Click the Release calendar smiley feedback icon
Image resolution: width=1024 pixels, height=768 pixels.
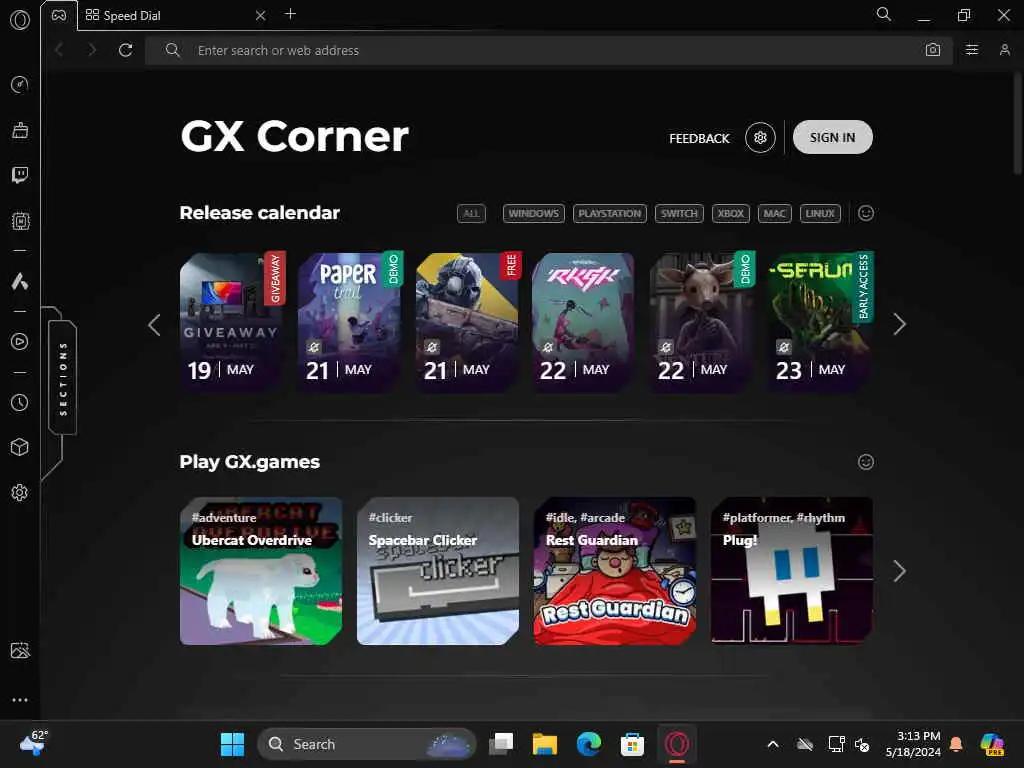[x=865, y=214]
